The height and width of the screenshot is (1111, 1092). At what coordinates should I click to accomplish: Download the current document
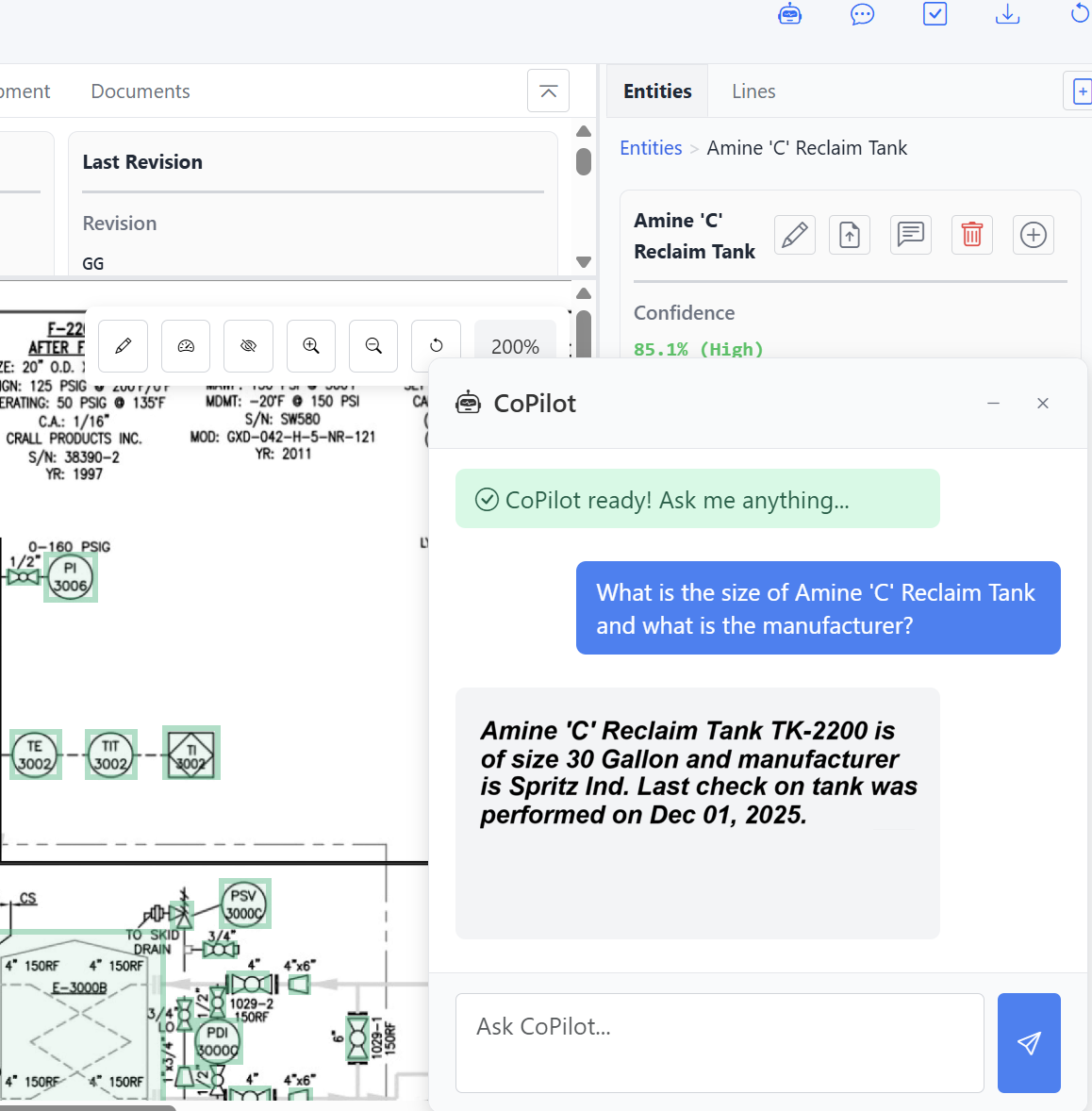(1007, 14)
